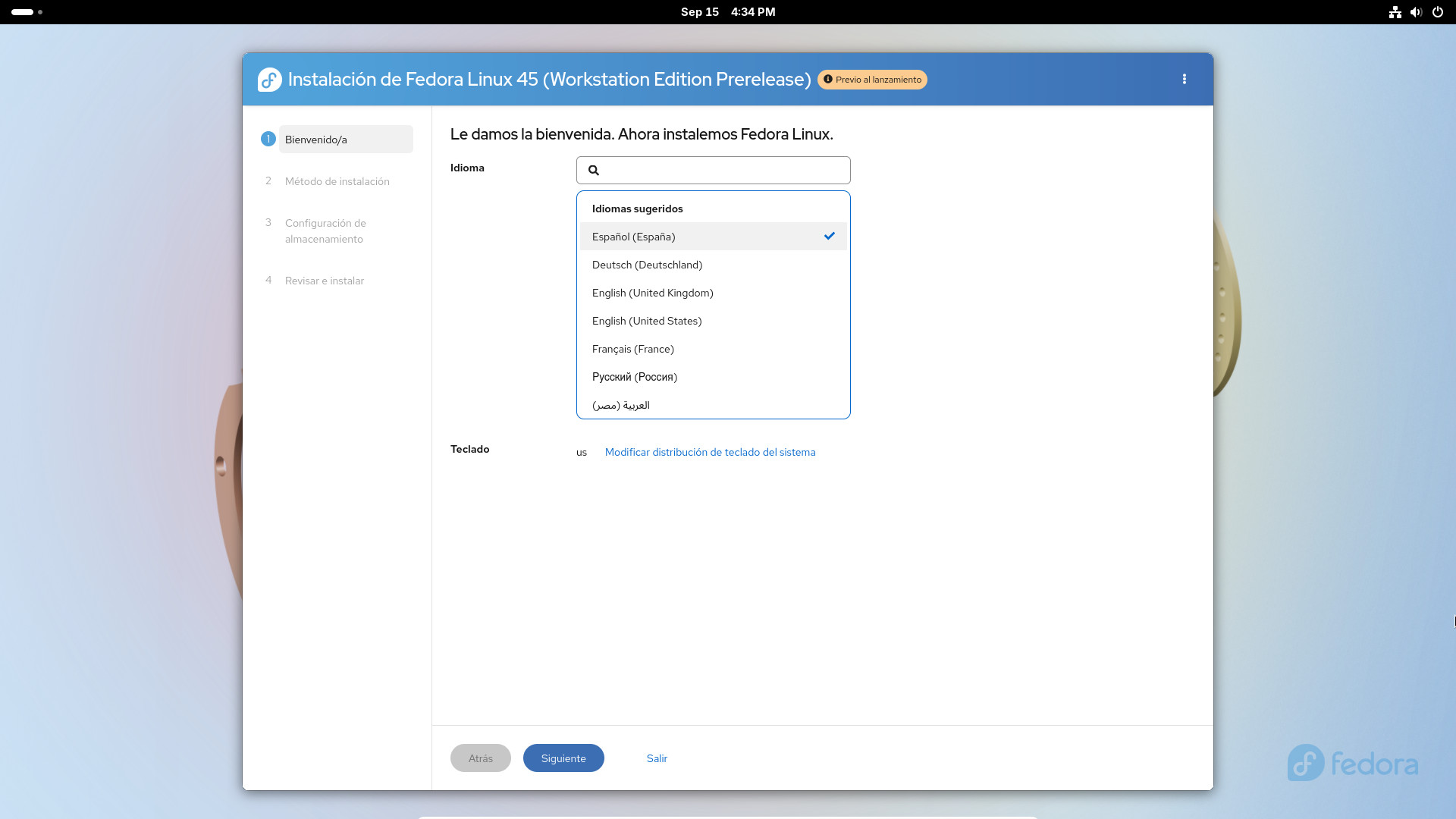This screenshot has width=1456, height=819.
Task: Click the checkmark next to Español (España)
Action: [830, 236]
